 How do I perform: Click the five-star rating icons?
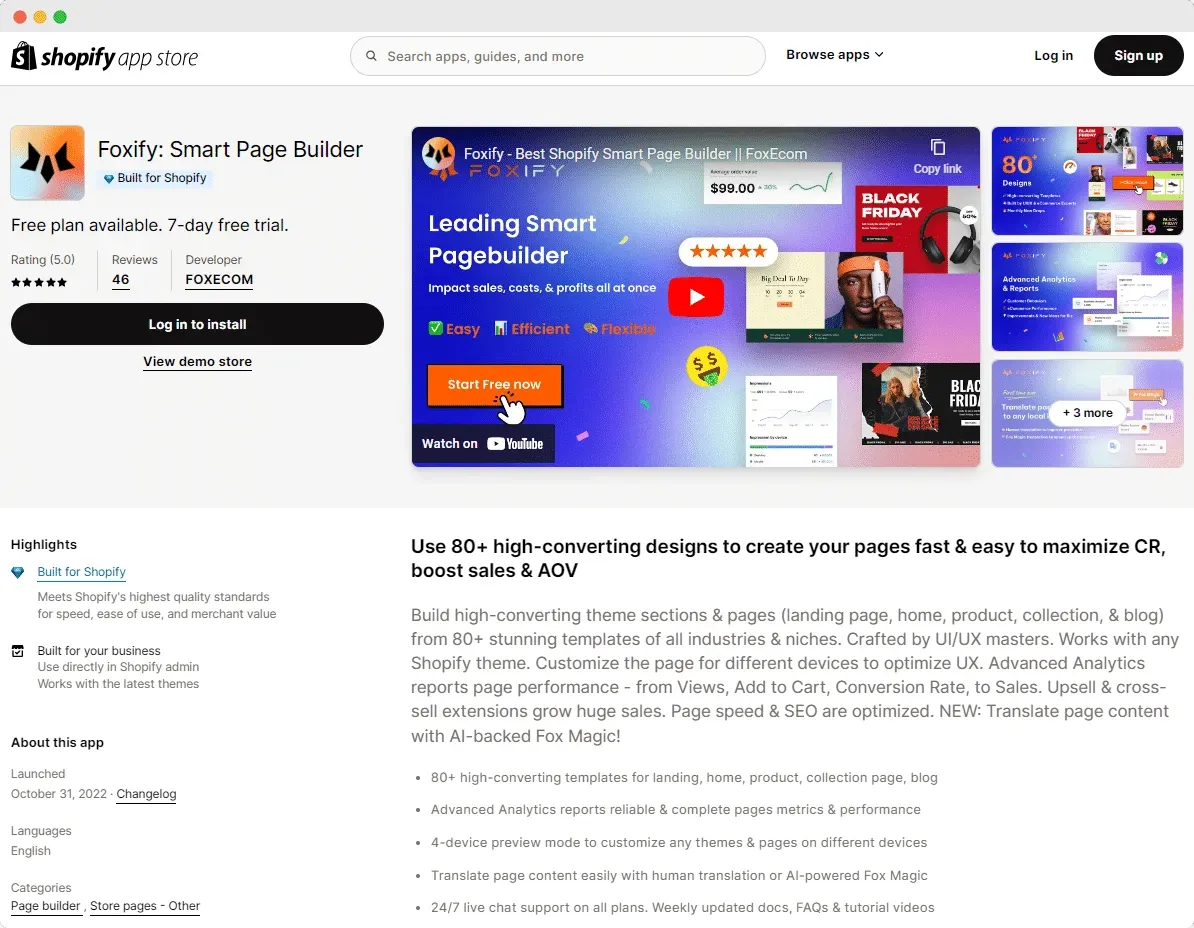pyautogui.click(x=39, y=282)
